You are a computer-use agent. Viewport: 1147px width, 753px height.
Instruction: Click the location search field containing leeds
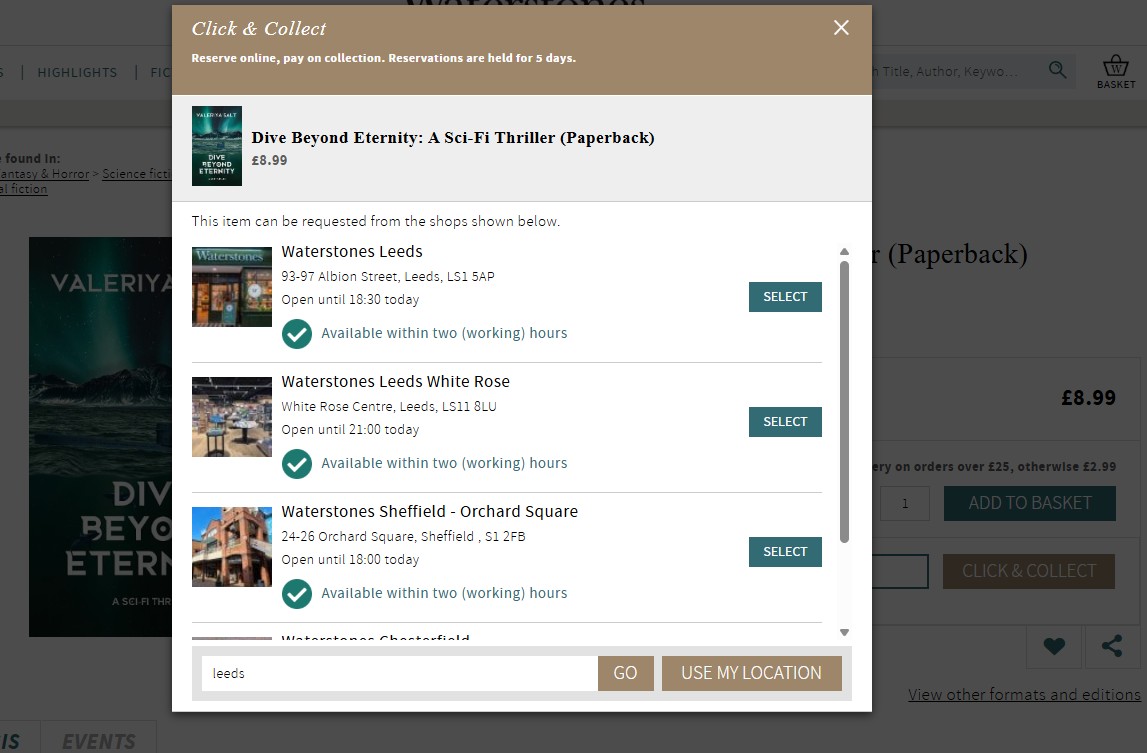coord(399,673)
